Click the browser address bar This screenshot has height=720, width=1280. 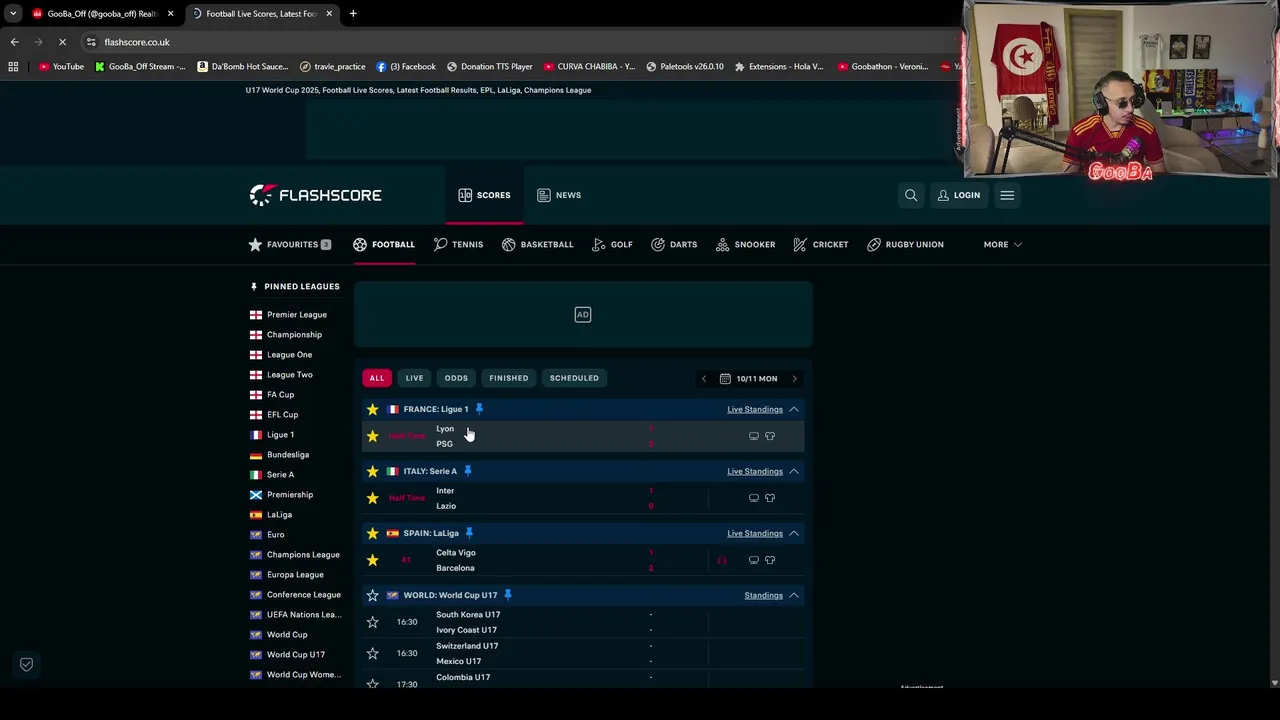520,42
